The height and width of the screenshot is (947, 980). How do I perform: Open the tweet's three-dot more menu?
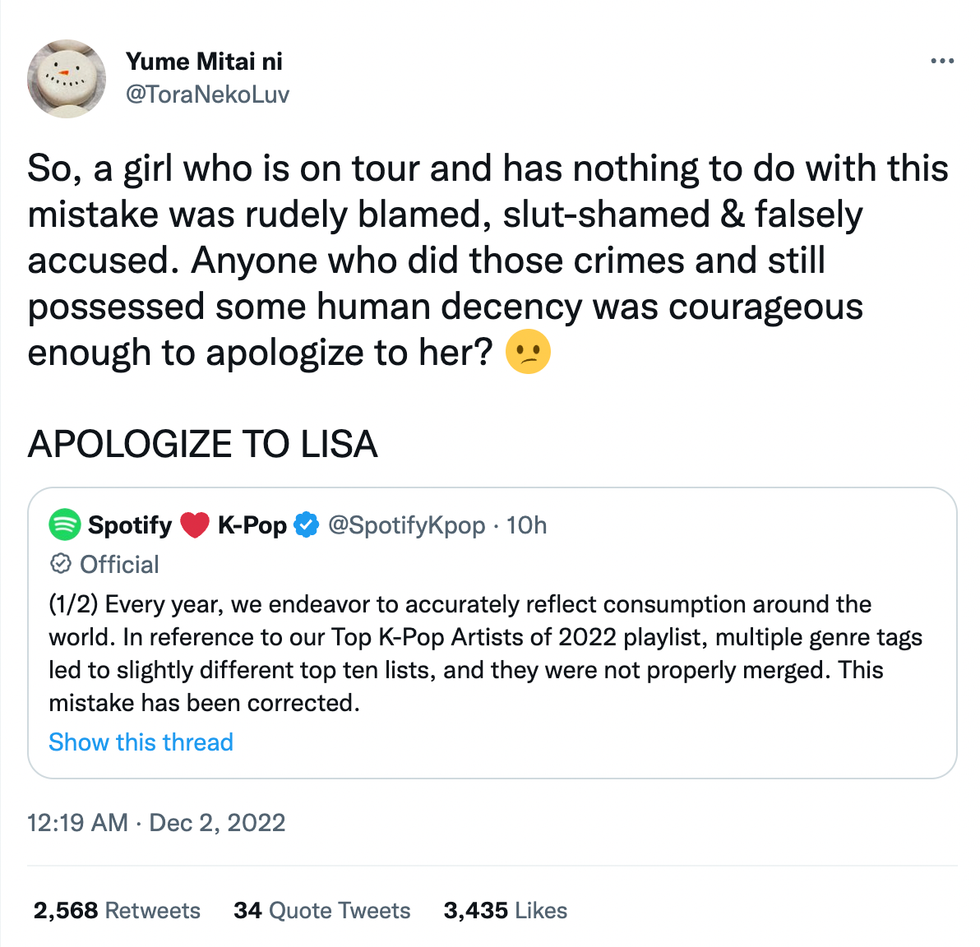click(x=941, y=61)
